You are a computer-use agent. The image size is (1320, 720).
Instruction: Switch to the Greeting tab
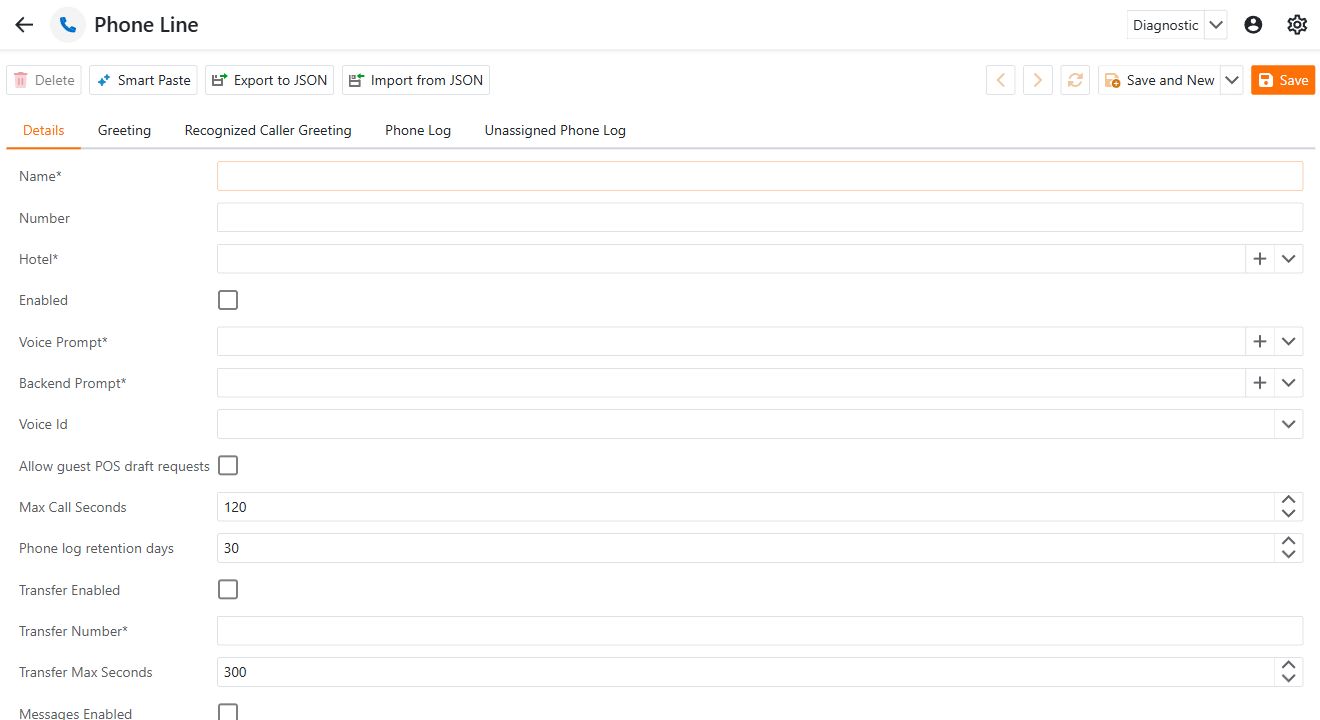pos(124,130)
